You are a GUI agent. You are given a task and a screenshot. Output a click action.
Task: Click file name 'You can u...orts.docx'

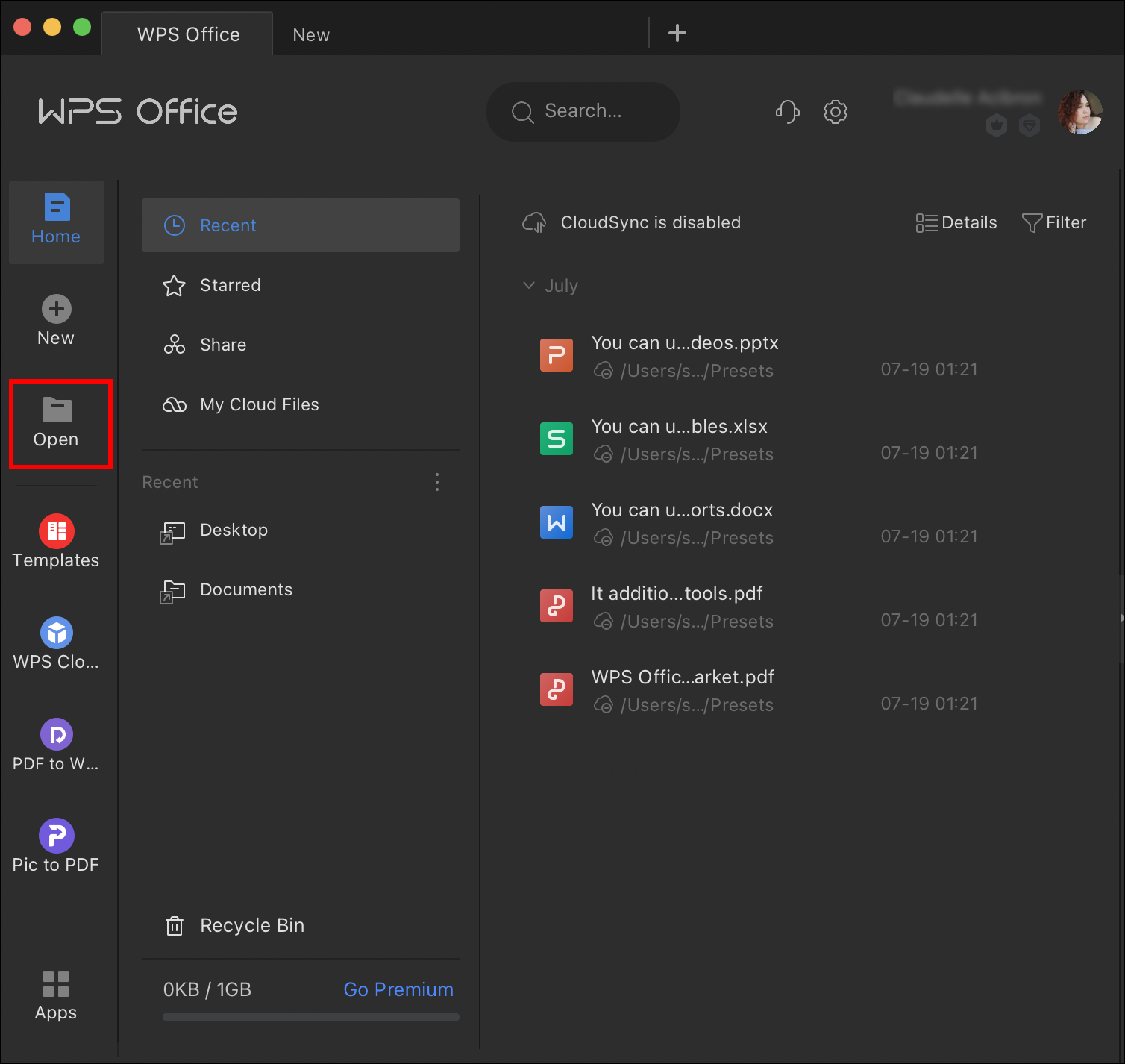click(x=682, y=510)
